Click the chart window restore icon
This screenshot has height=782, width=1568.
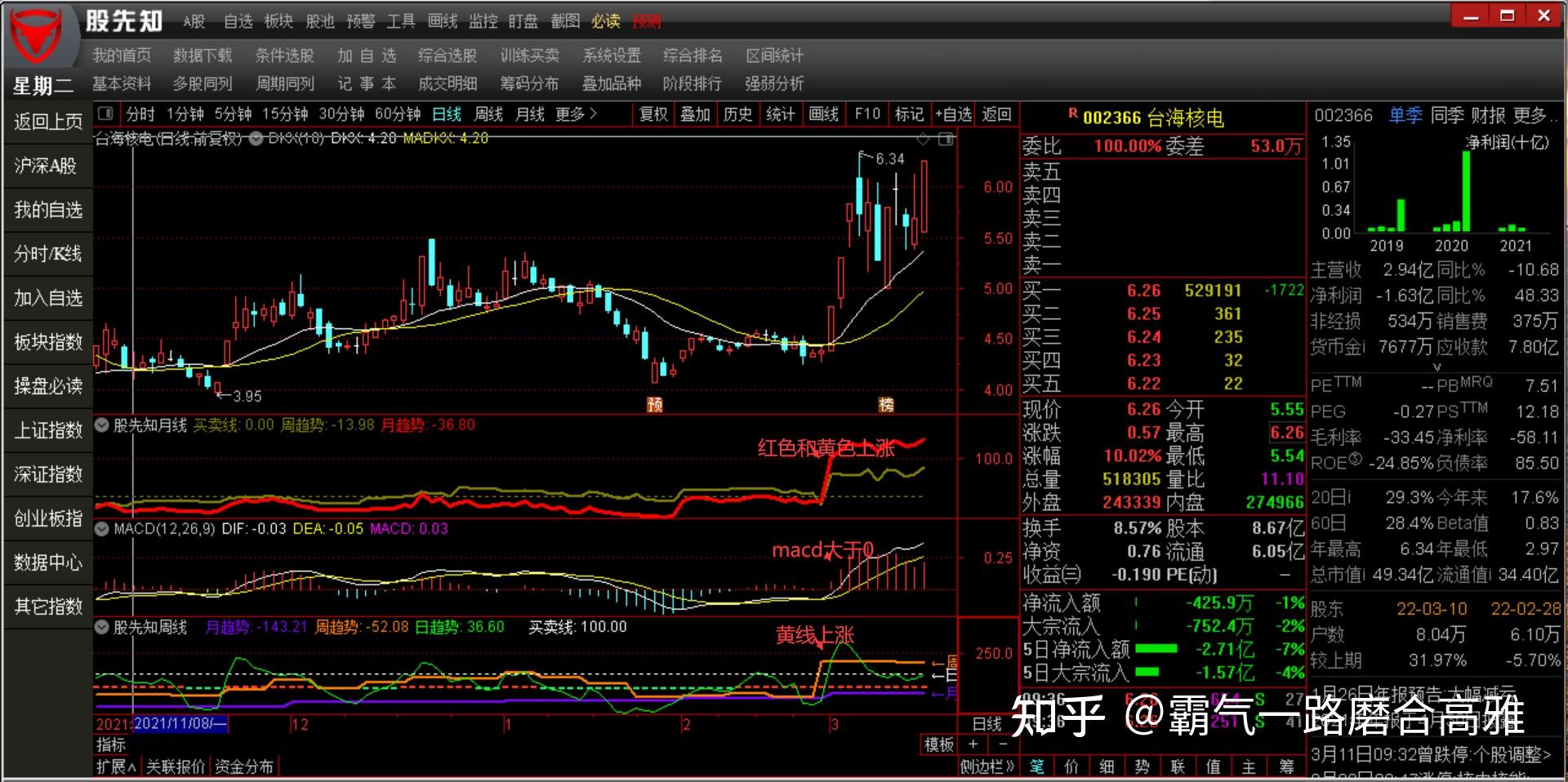pos(946,140)
